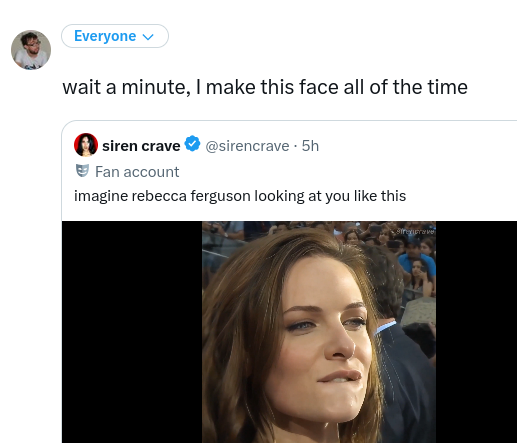The image size is (517, 443).
Task: Click the black letterbox right of video
Action: tap(476, 332)
